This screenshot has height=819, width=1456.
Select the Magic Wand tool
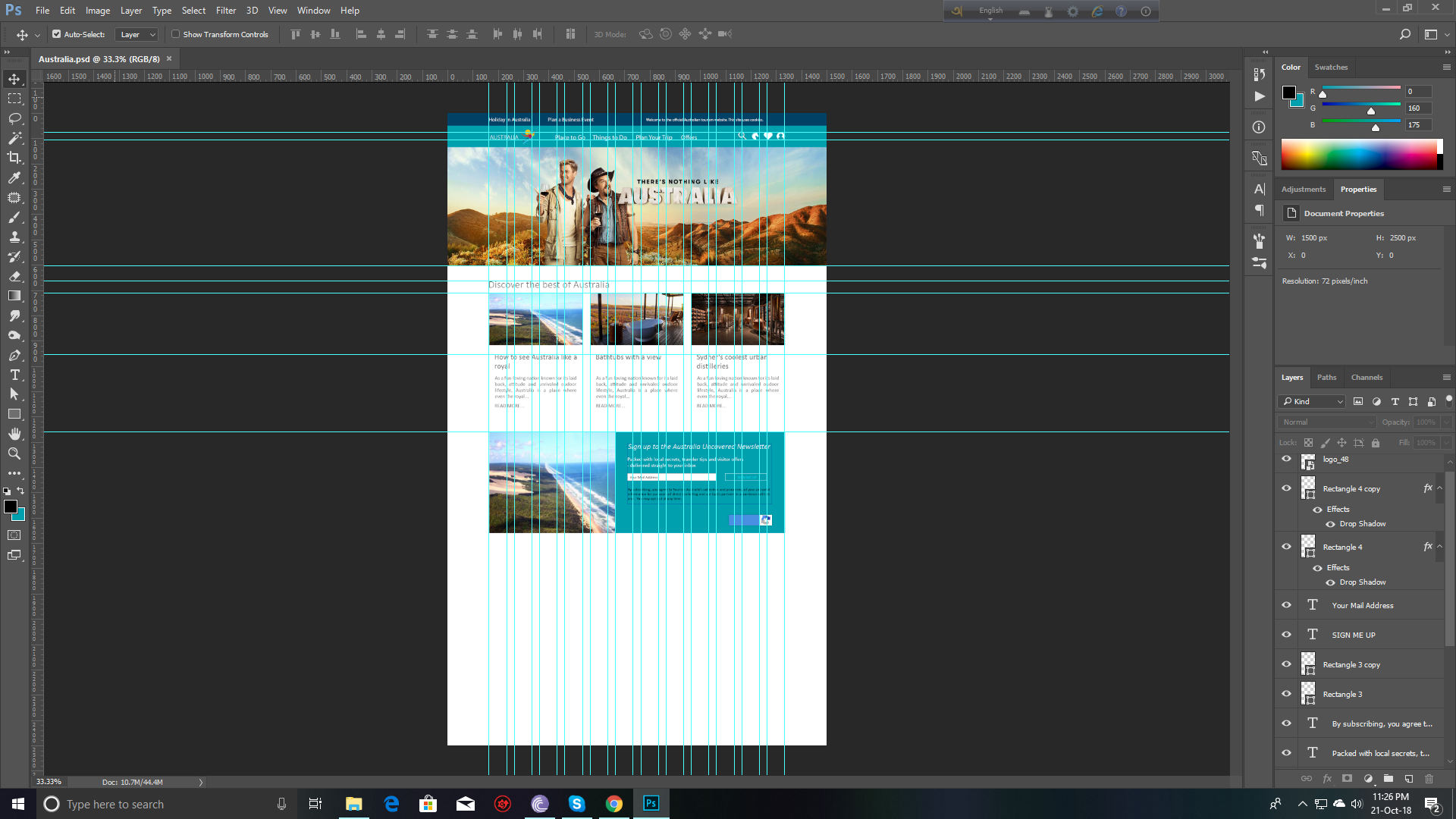[14, 138]
